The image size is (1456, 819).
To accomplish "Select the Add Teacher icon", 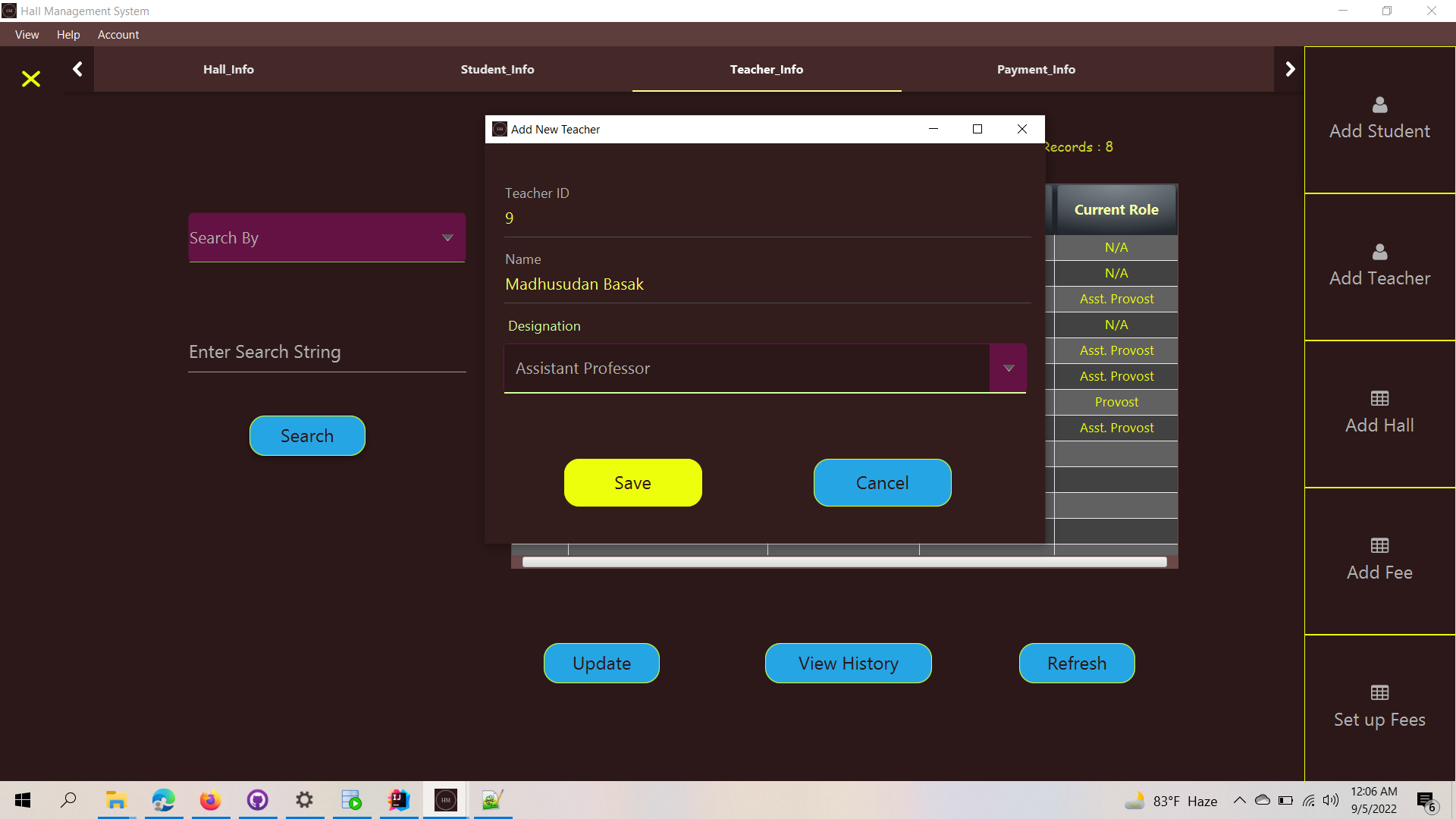I will tap(1379, 253).
